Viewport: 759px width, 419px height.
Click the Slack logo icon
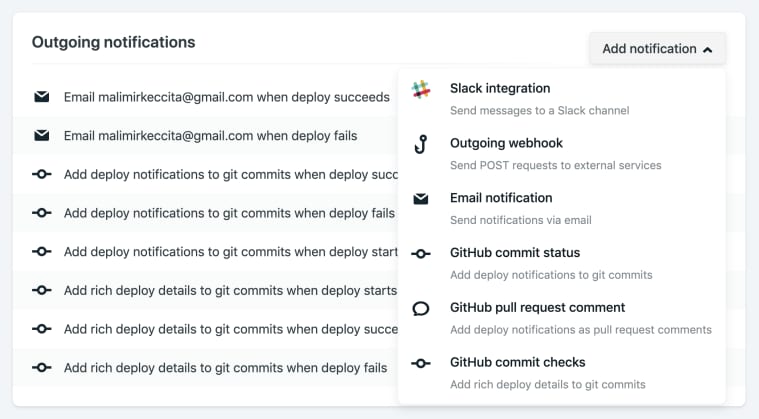(x=421, y=90)
